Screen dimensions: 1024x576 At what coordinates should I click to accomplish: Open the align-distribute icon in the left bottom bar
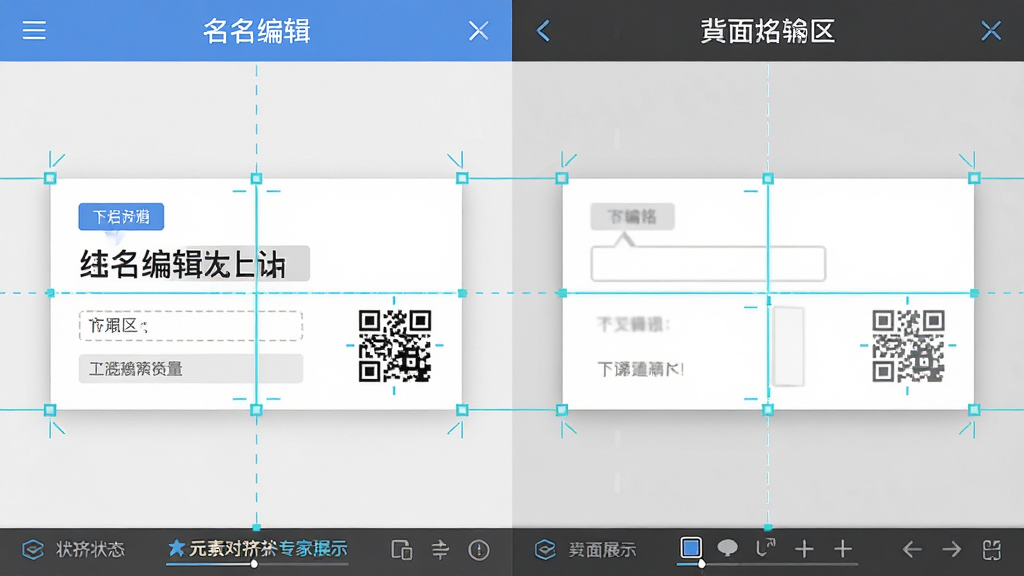[x=440, y=550]
